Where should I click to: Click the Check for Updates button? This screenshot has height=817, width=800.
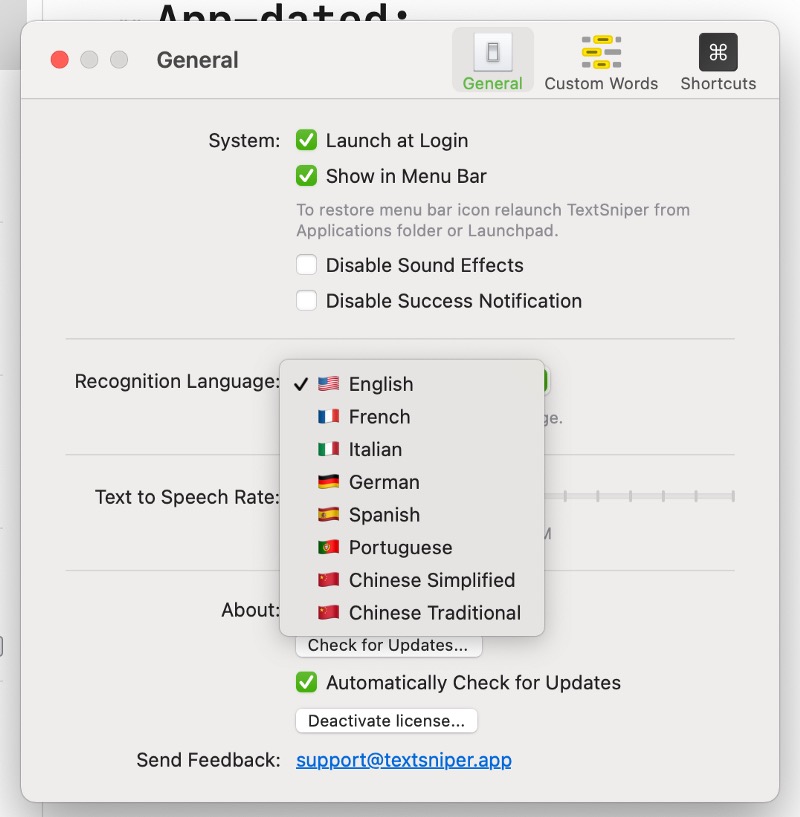pyautogui.click(x=388, y=646)
